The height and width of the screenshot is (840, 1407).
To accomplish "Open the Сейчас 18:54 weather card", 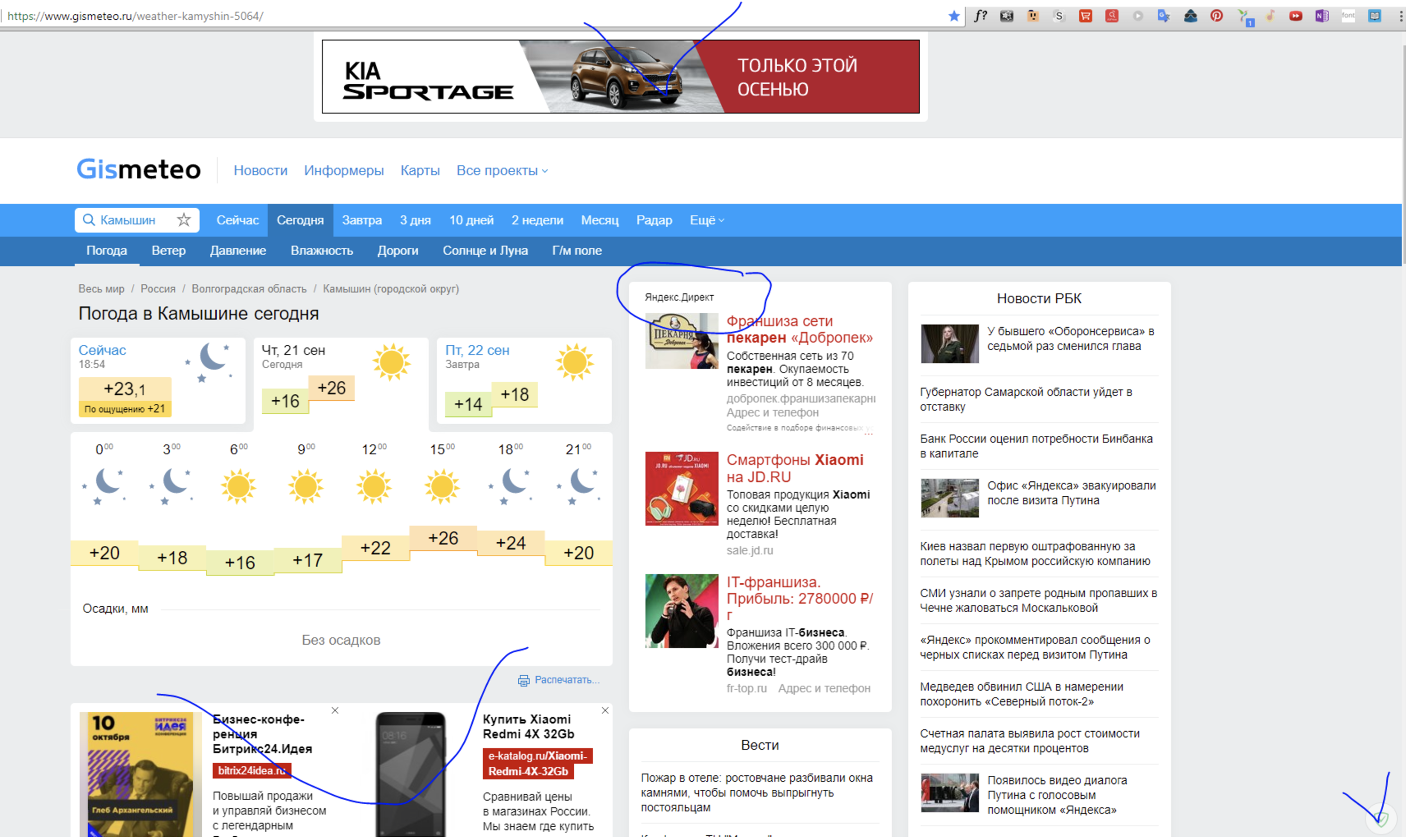I will click(x=158, y=381).
